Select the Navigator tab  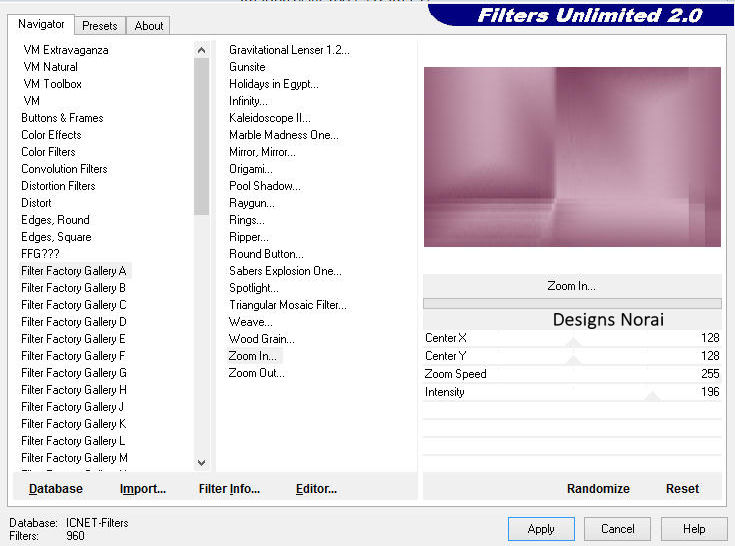point(41,24)
